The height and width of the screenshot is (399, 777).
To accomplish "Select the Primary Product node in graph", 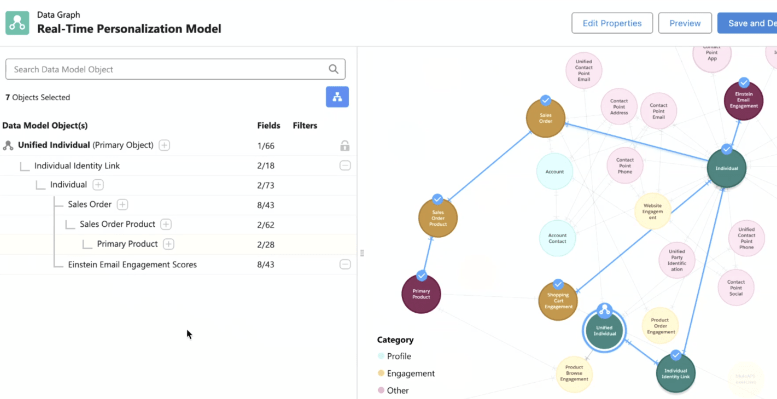I will 421,294.
